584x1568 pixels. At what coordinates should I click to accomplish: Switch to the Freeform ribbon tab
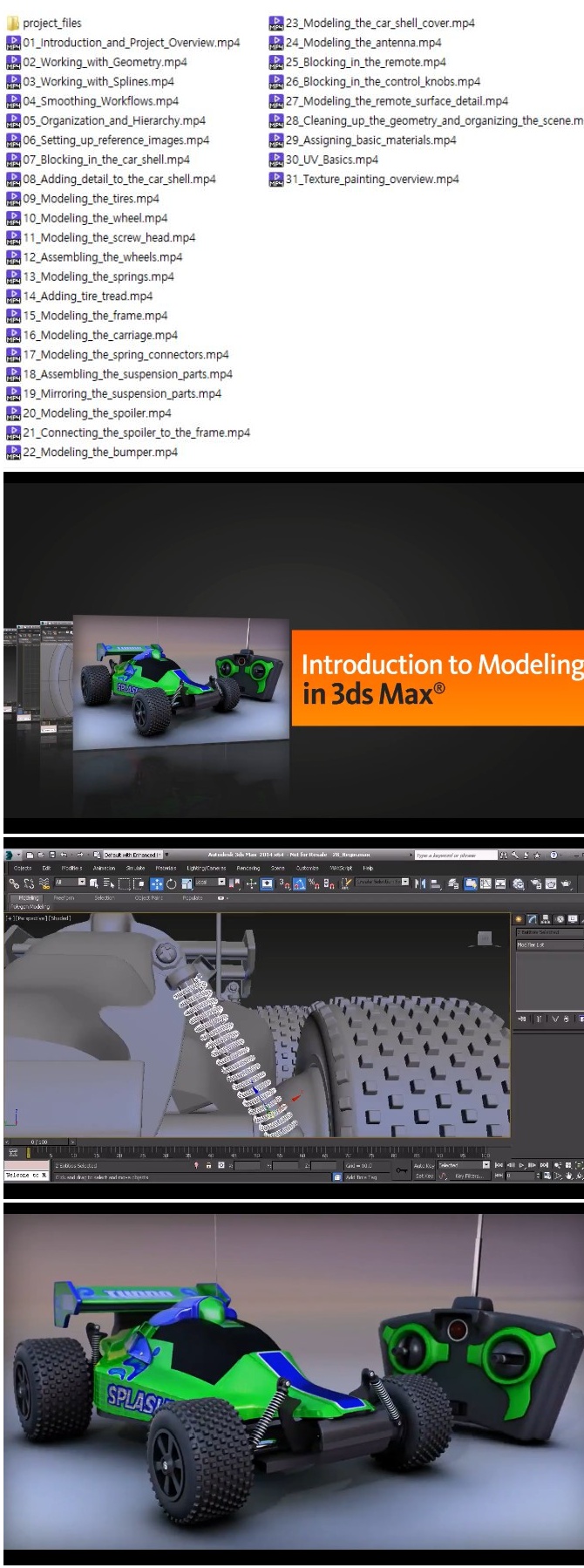click(64, 896)
